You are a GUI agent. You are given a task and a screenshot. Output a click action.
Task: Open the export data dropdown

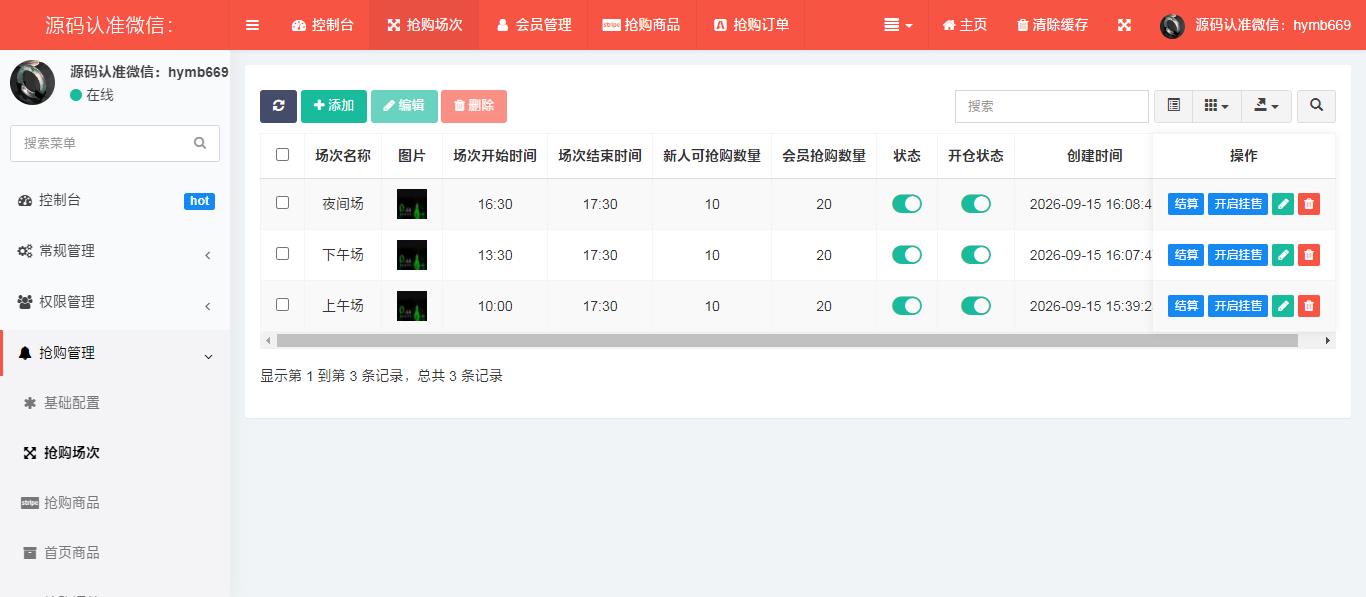tap(1266, 106)
